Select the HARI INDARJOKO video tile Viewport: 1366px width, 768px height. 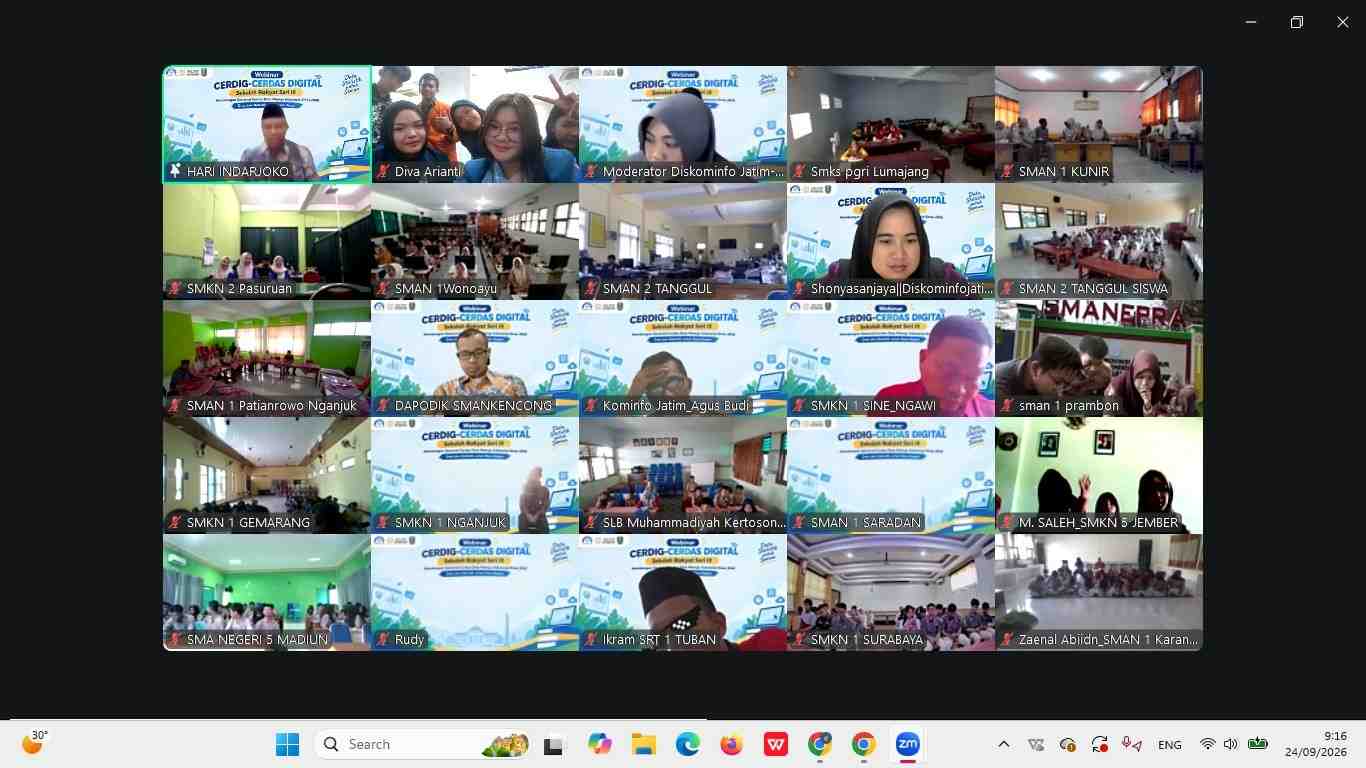click(x=267, y=124)
